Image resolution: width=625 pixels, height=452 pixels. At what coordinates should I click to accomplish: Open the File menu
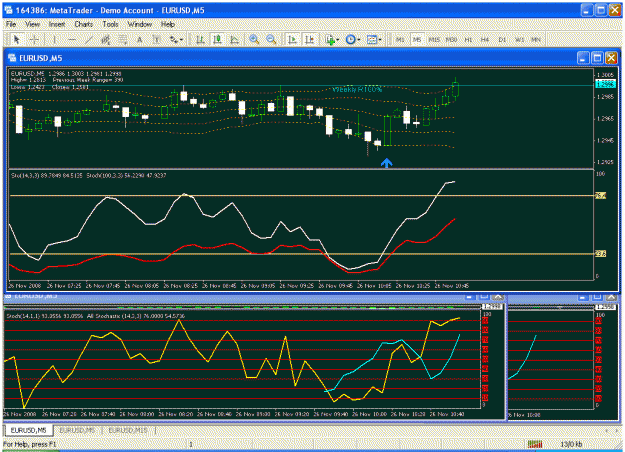tap(11, 24)
